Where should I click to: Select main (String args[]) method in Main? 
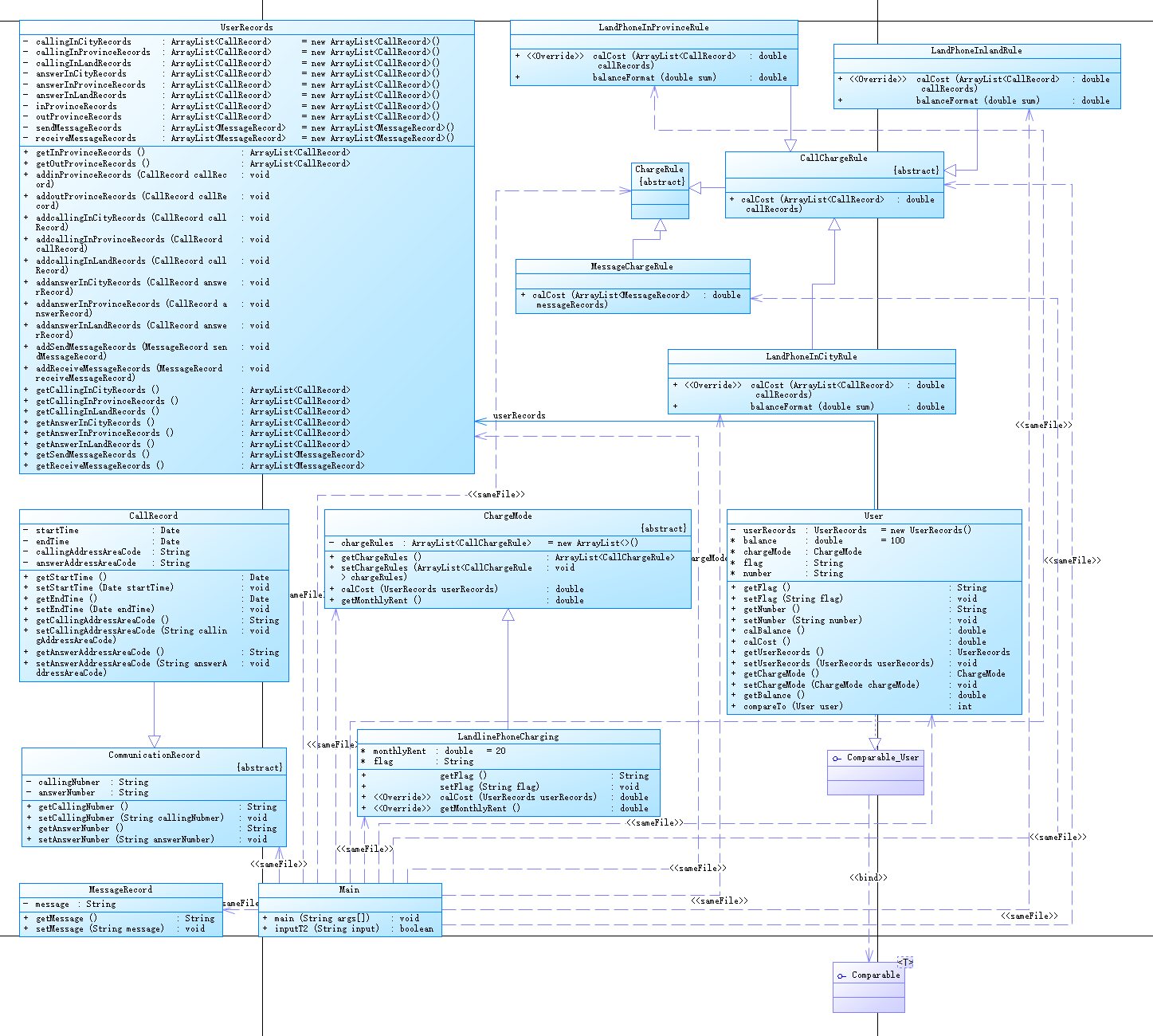[341, 919]
